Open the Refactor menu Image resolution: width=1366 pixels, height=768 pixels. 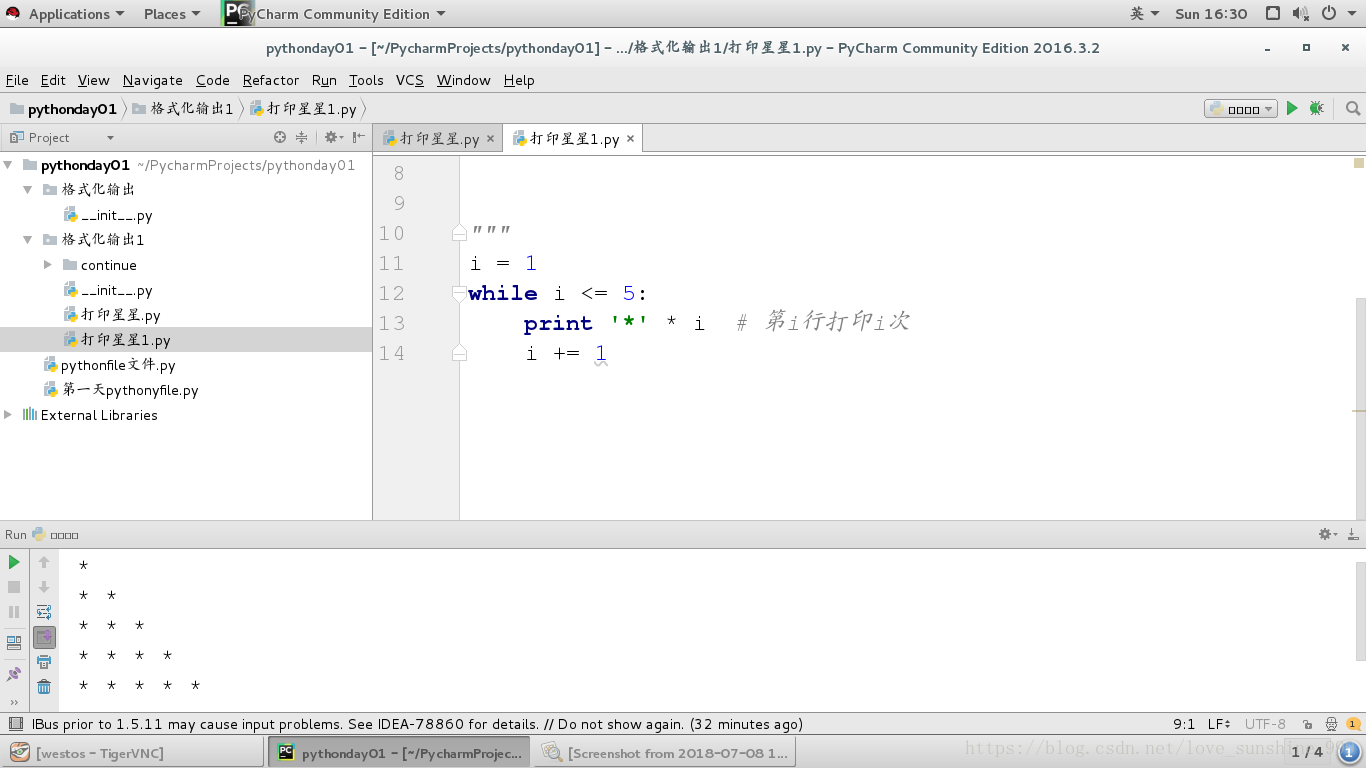point(270,80)
